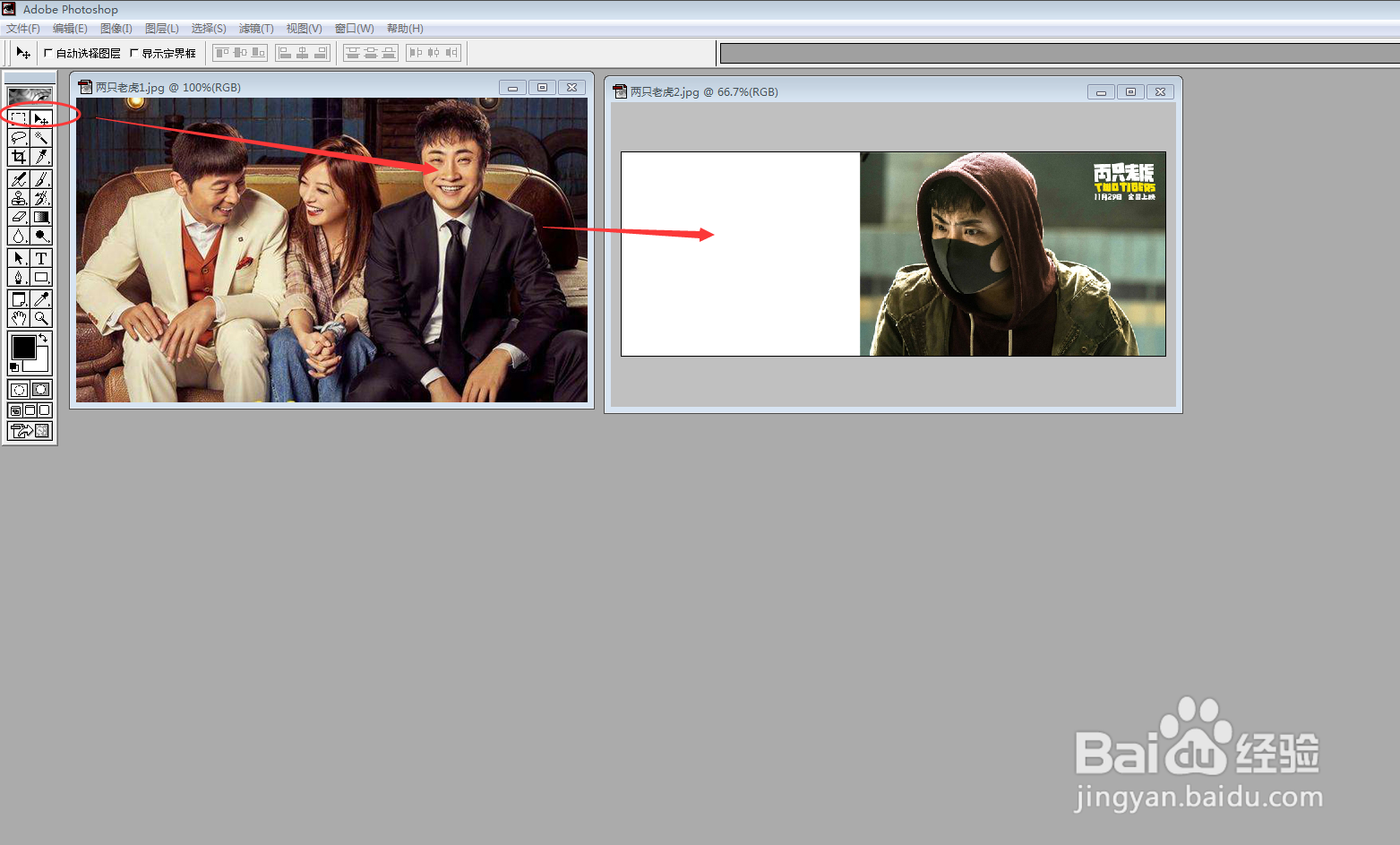
Task: Select the Notes tool
Action: click(x=19, y=299)
